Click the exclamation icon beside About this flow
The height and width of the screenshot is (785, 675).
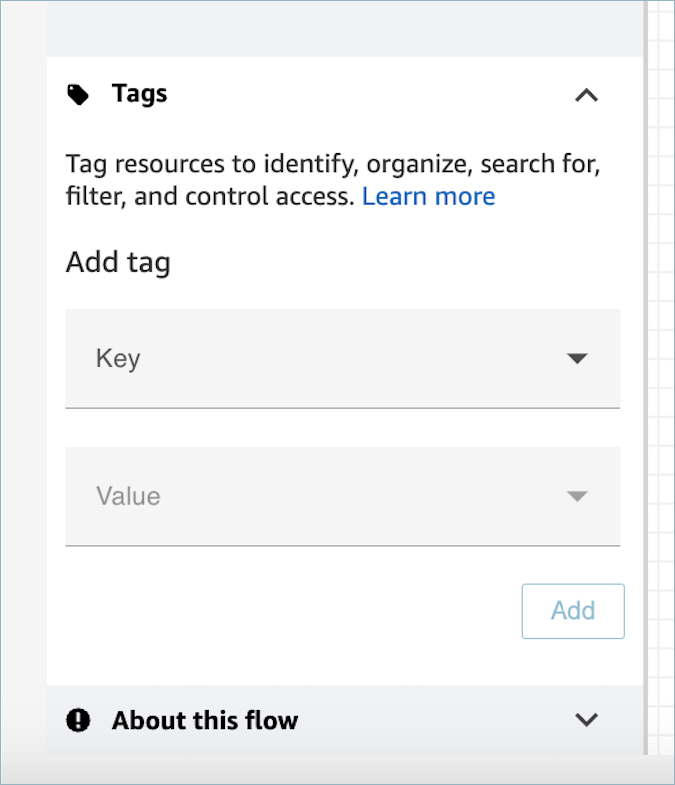click(78, 720)
